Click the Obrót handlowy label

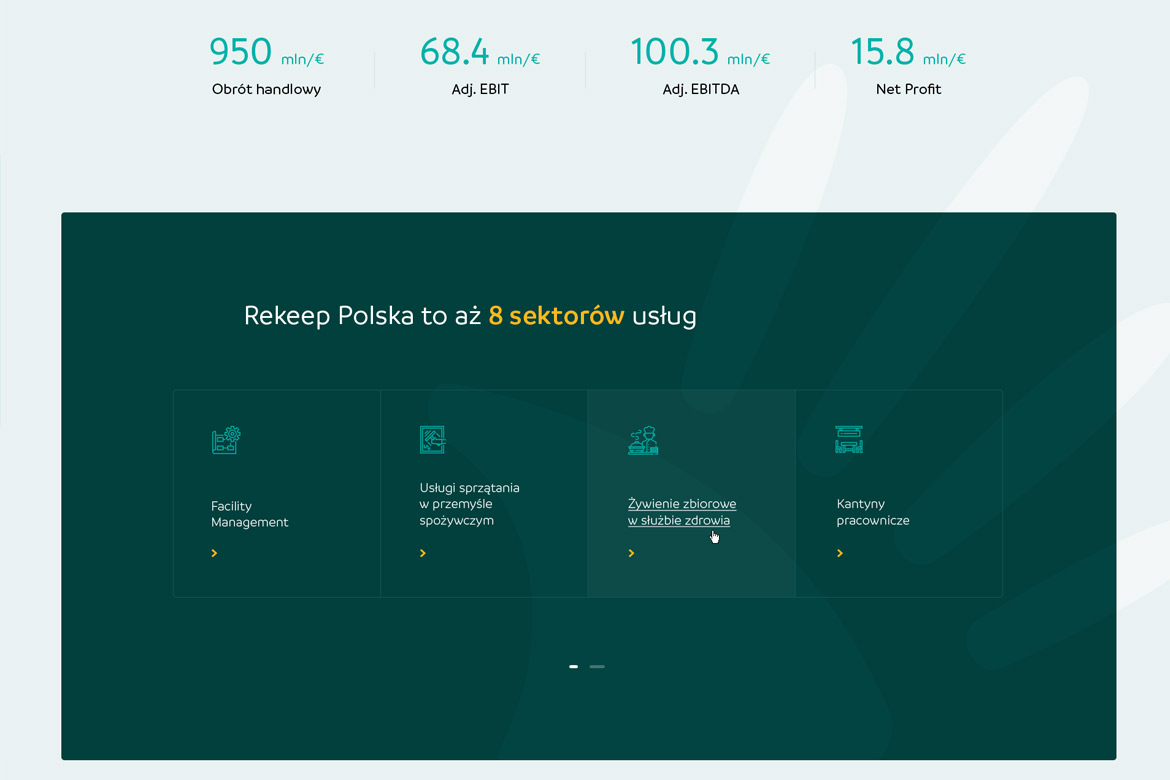coord(266,89)
